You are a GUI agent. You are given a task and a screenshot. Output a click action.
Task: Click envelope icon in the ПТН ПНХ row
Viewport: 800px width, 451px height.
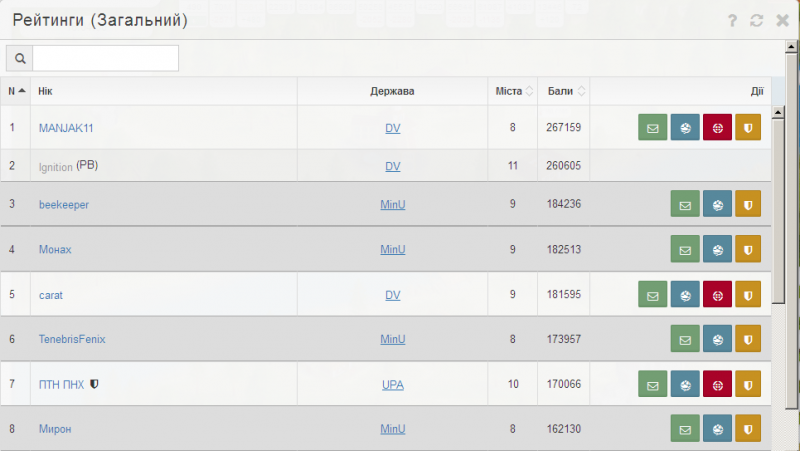coord(653,384)
